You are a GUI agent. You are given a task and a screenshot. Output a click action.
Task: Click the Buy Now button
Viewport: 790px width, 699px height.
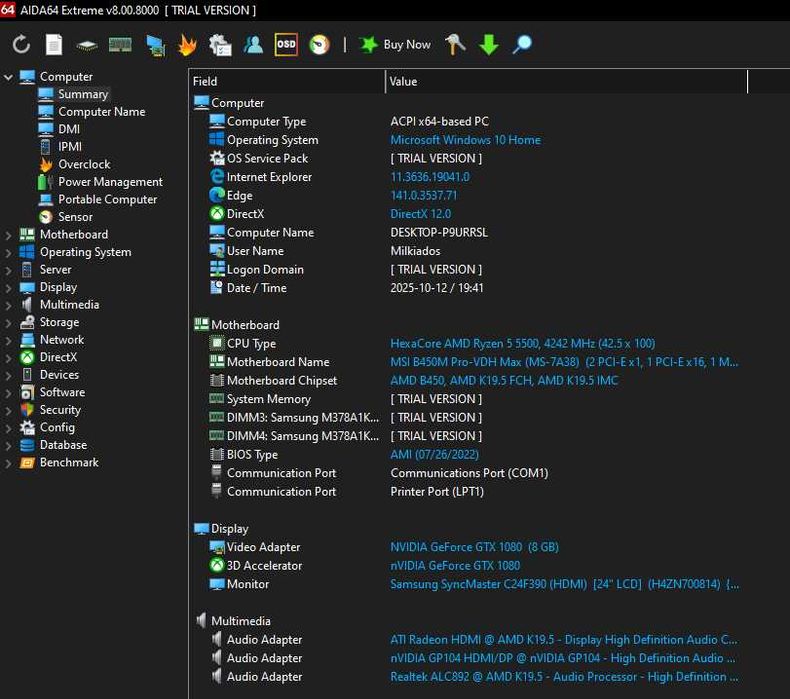coord(395,45)
